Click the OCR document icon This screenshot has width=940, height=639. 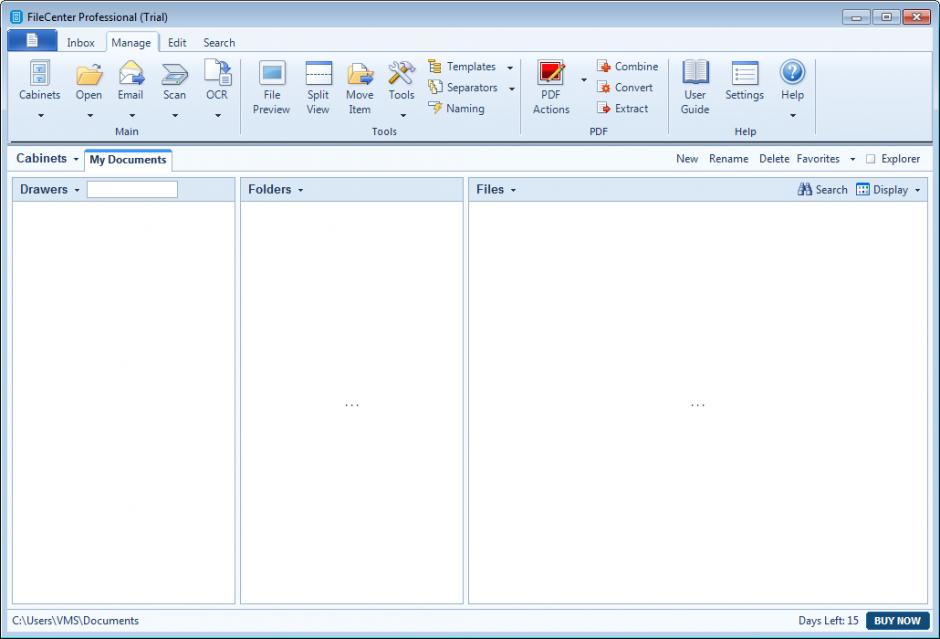point(217,73)
